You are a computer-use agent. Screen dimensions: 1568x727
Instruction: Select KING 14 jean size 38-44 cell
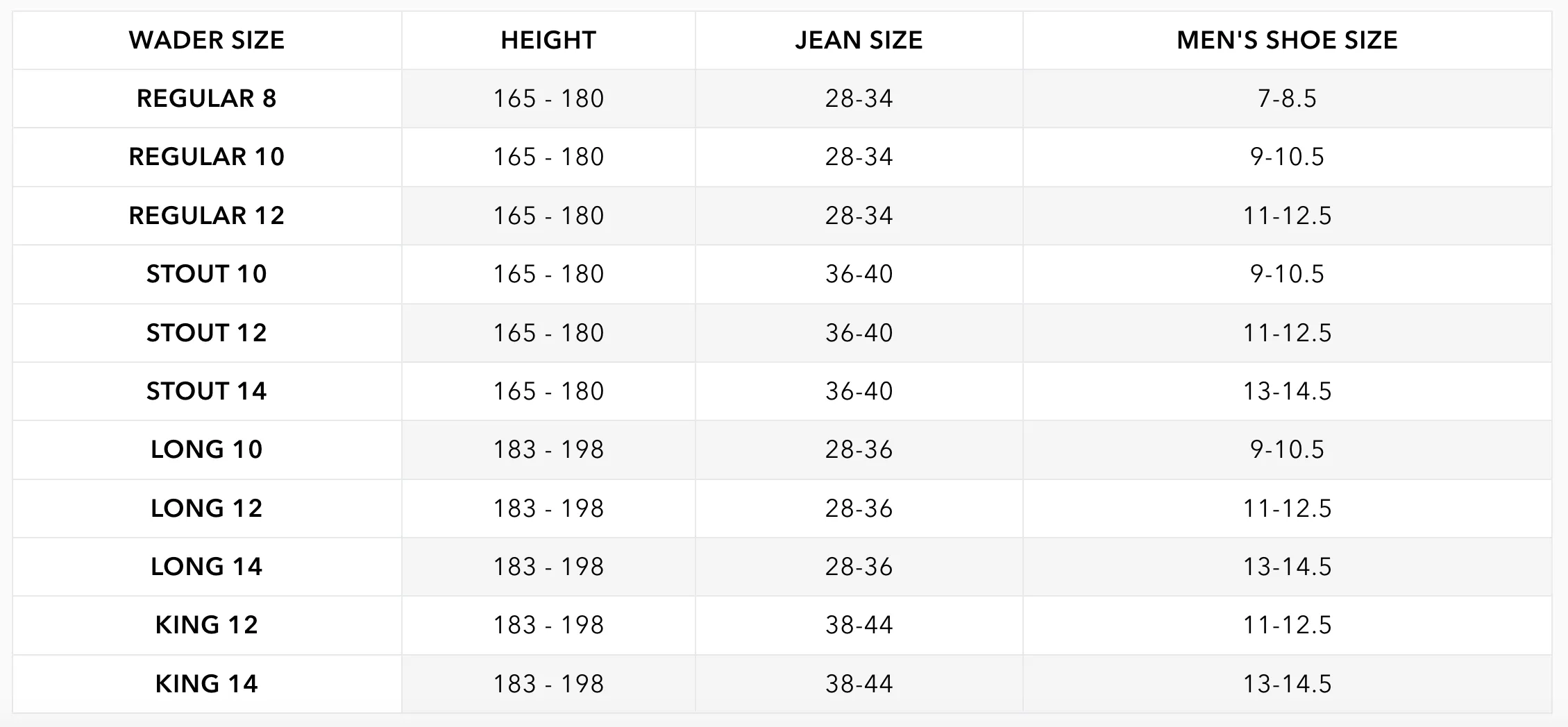click(859, 684)
